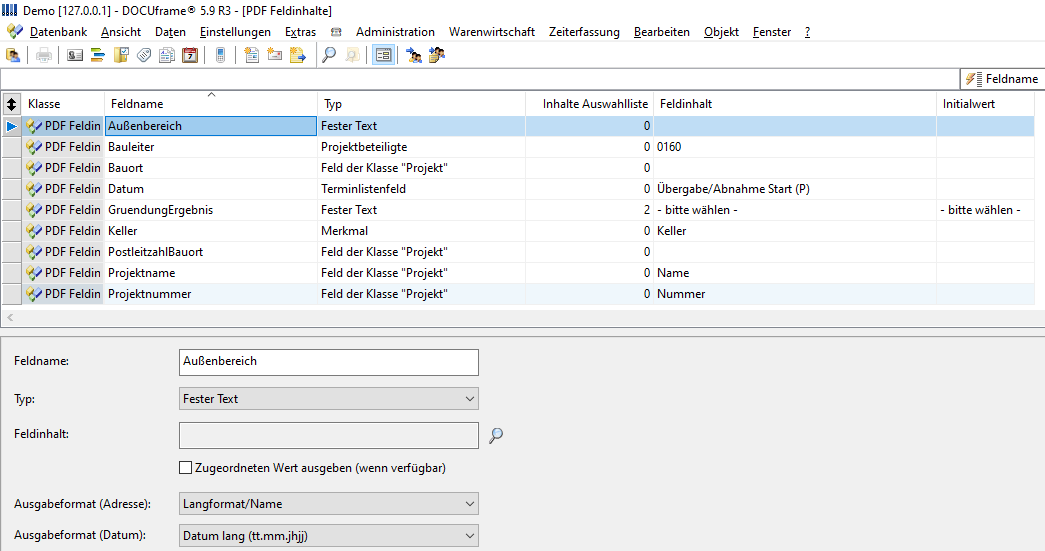Click the PDF Feldin icon in Bauleiter row
This screenshot has height=551, width=1045.
(x=33, y=147)
